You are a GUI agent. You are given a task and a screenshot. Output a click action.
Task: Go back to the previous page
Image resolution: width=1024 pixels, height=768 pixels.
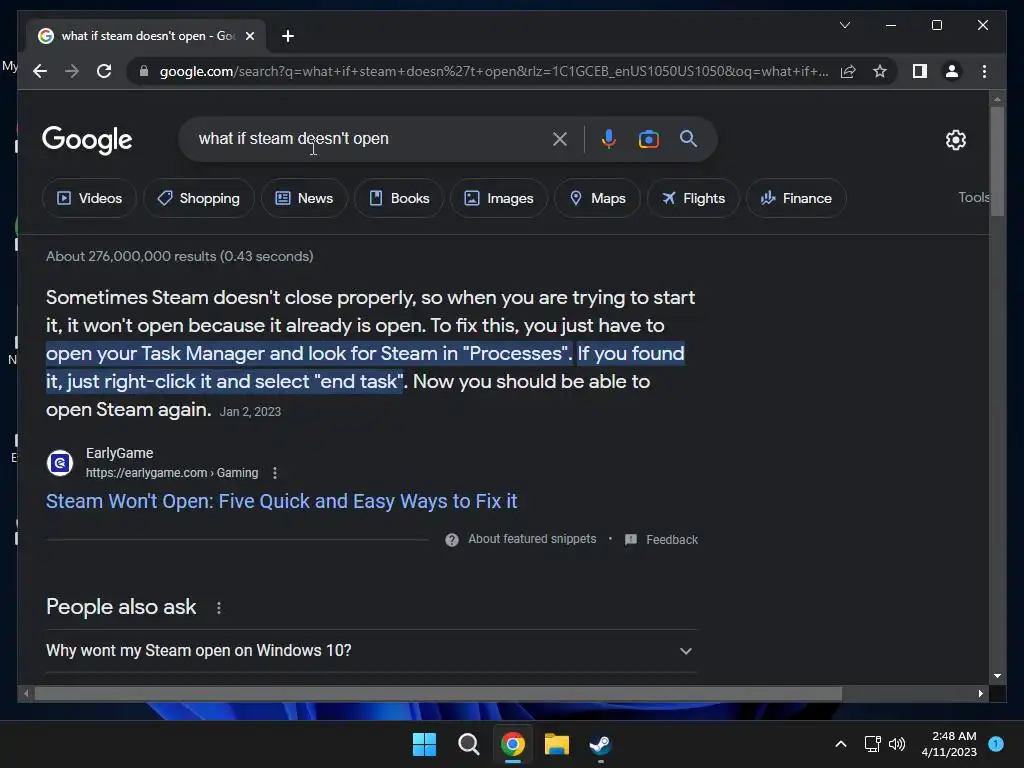tap(40, 71)
